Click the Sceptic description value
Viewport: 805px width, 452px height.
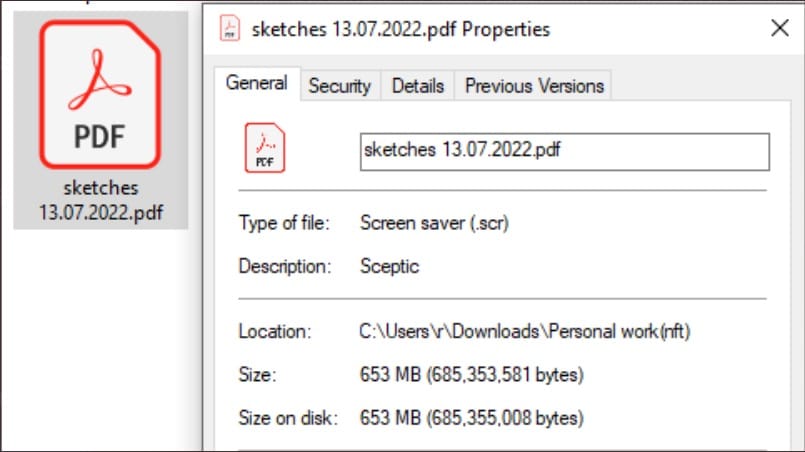tap(389, 266)
